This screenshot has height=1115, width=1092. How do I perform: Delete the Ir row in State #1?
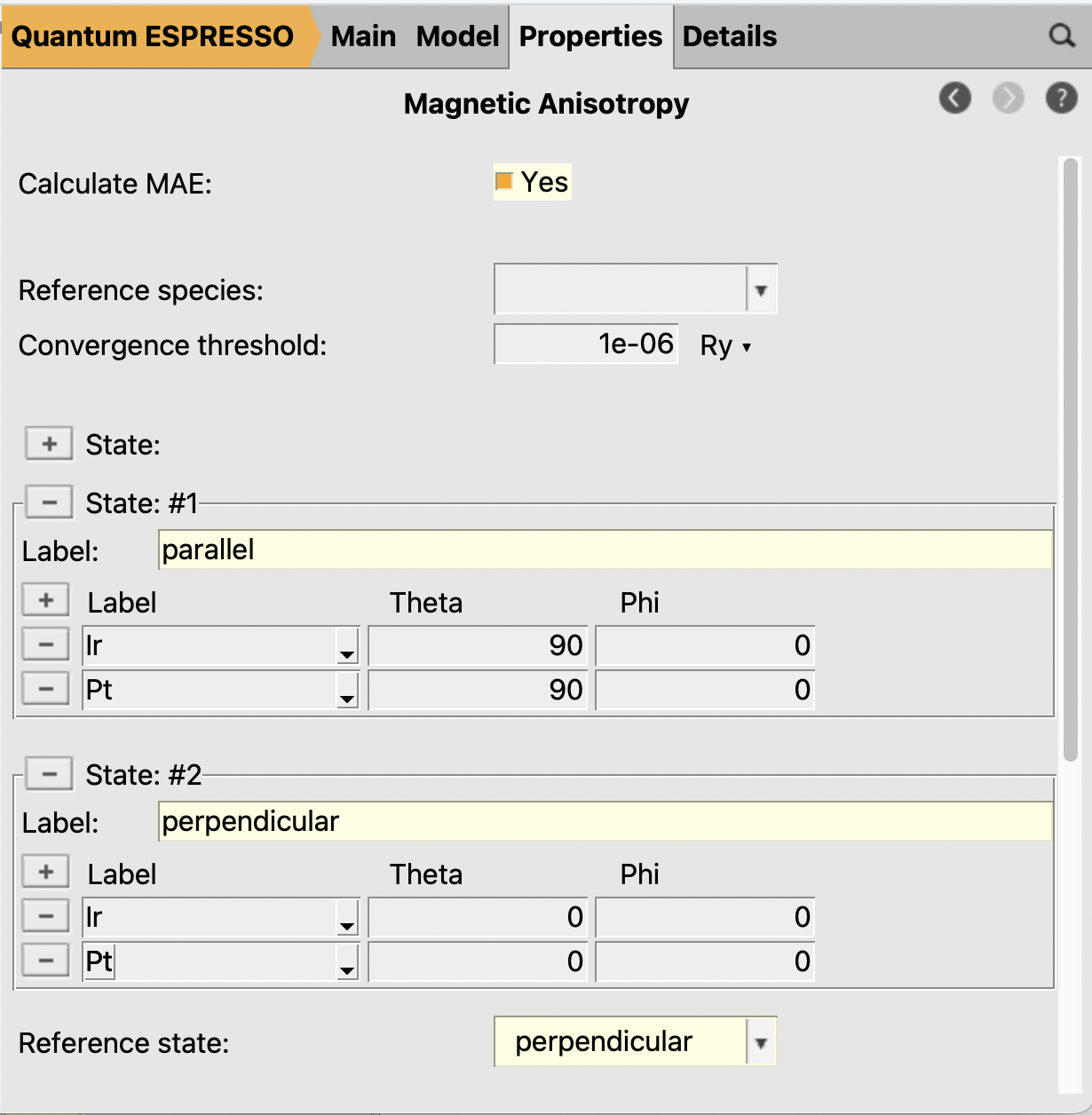click(x=46, y=645)
